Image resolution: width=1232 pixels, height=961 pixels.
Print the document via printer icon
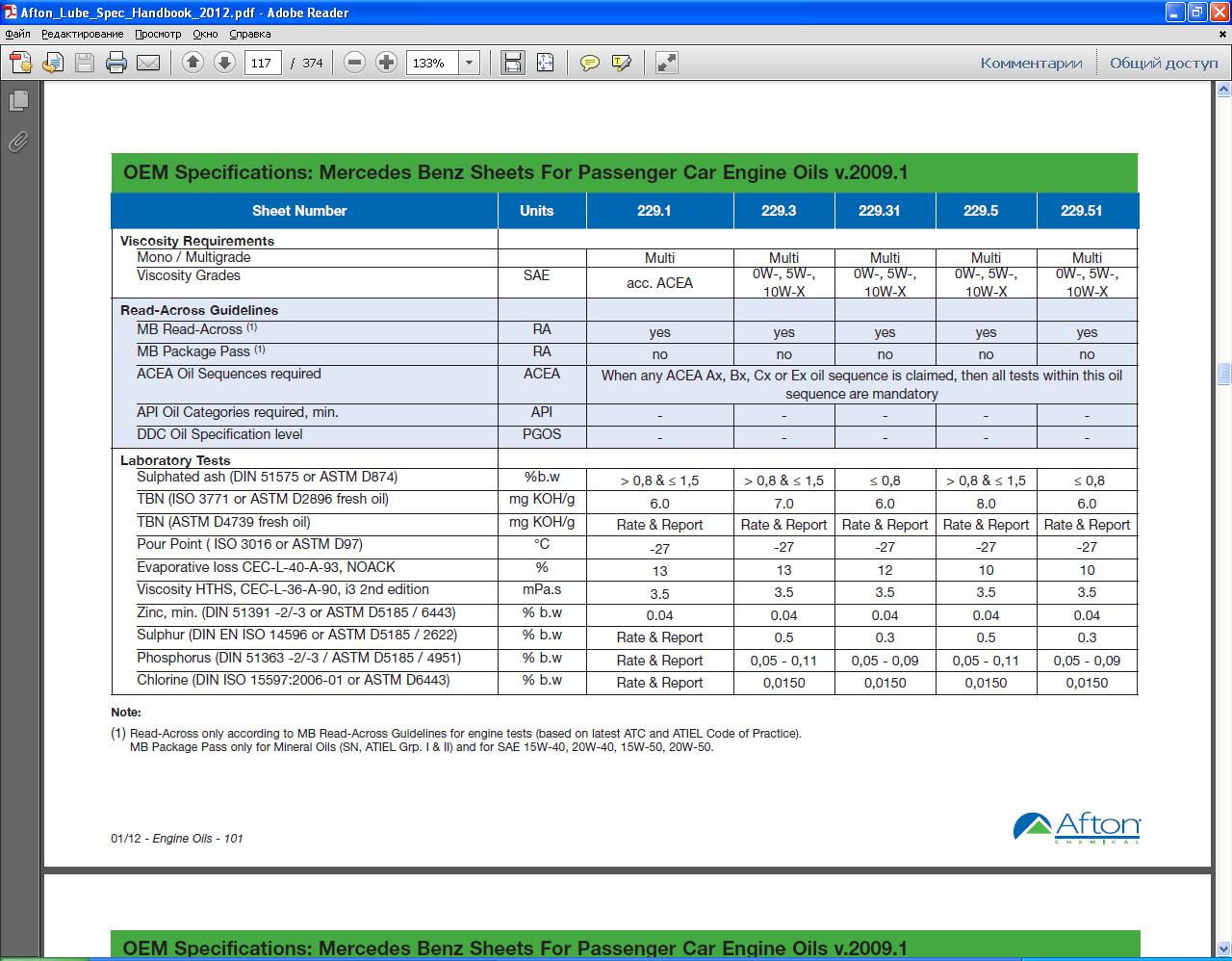pyautogui.click(x=116, y=63)
